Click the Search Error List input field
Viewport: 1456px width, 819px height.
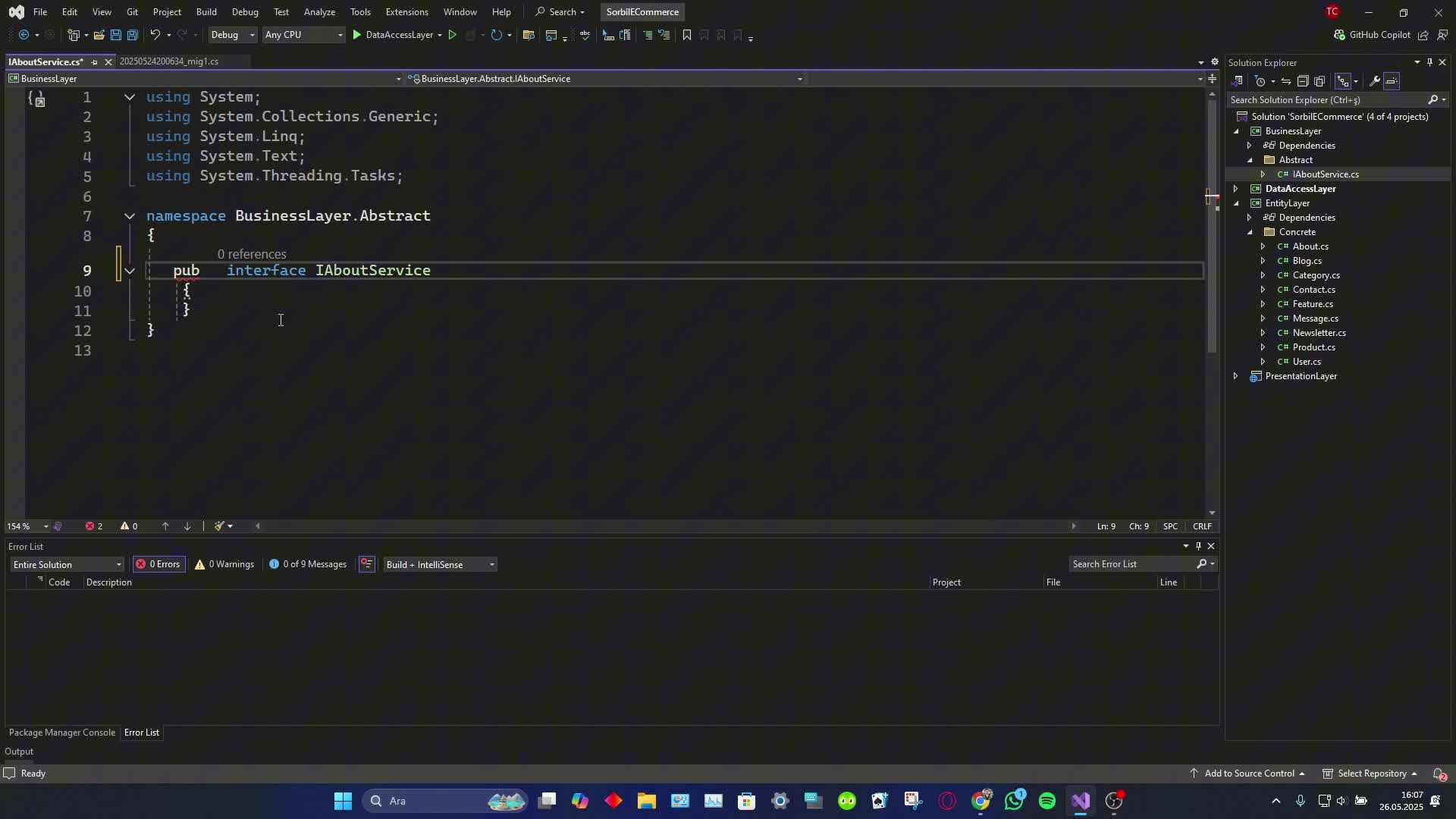point(1131,564)
